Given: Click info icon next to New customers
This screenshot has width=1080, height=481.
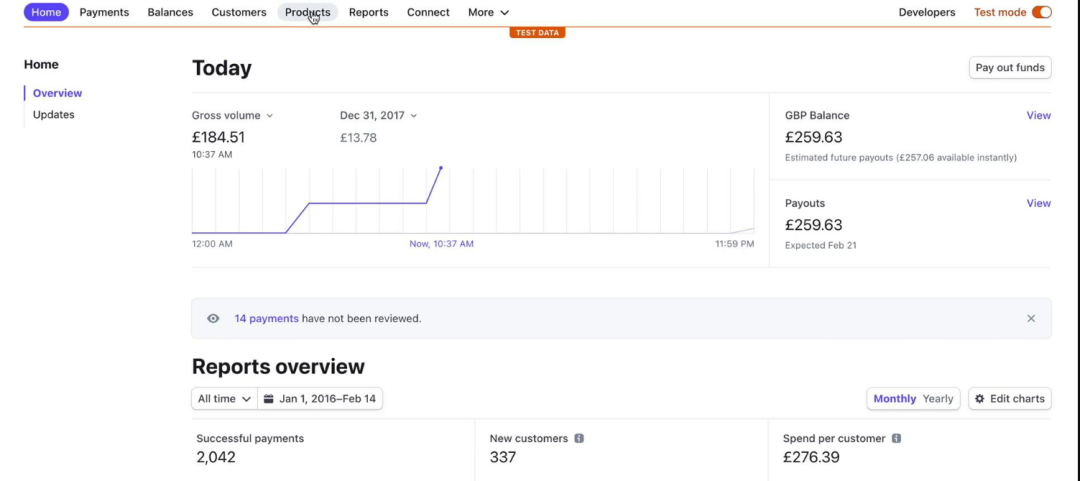Looking at the screenshot, I should click(579, 438).
